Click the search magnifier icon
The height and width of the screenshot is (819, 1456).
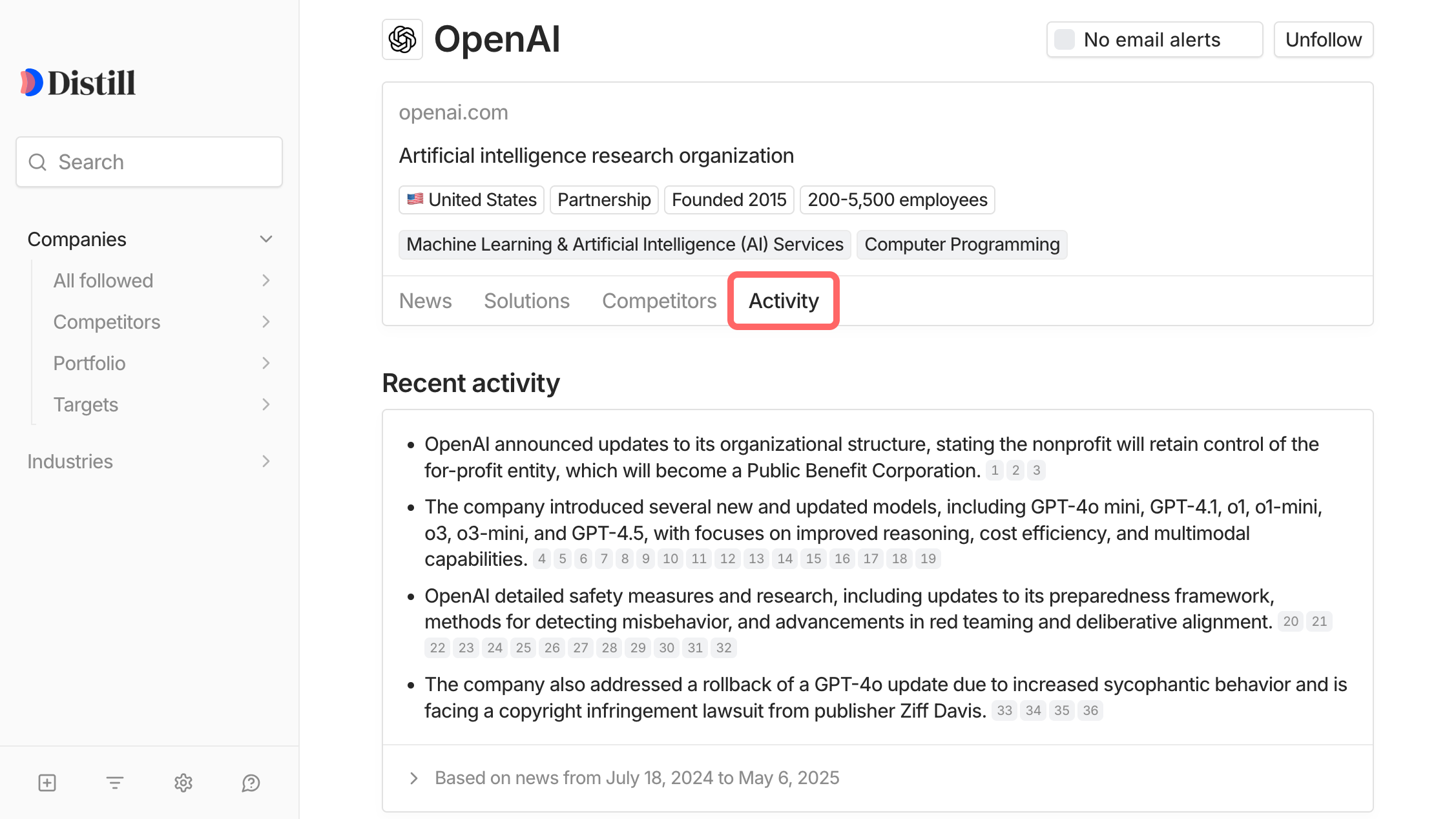tap(38, 162)
